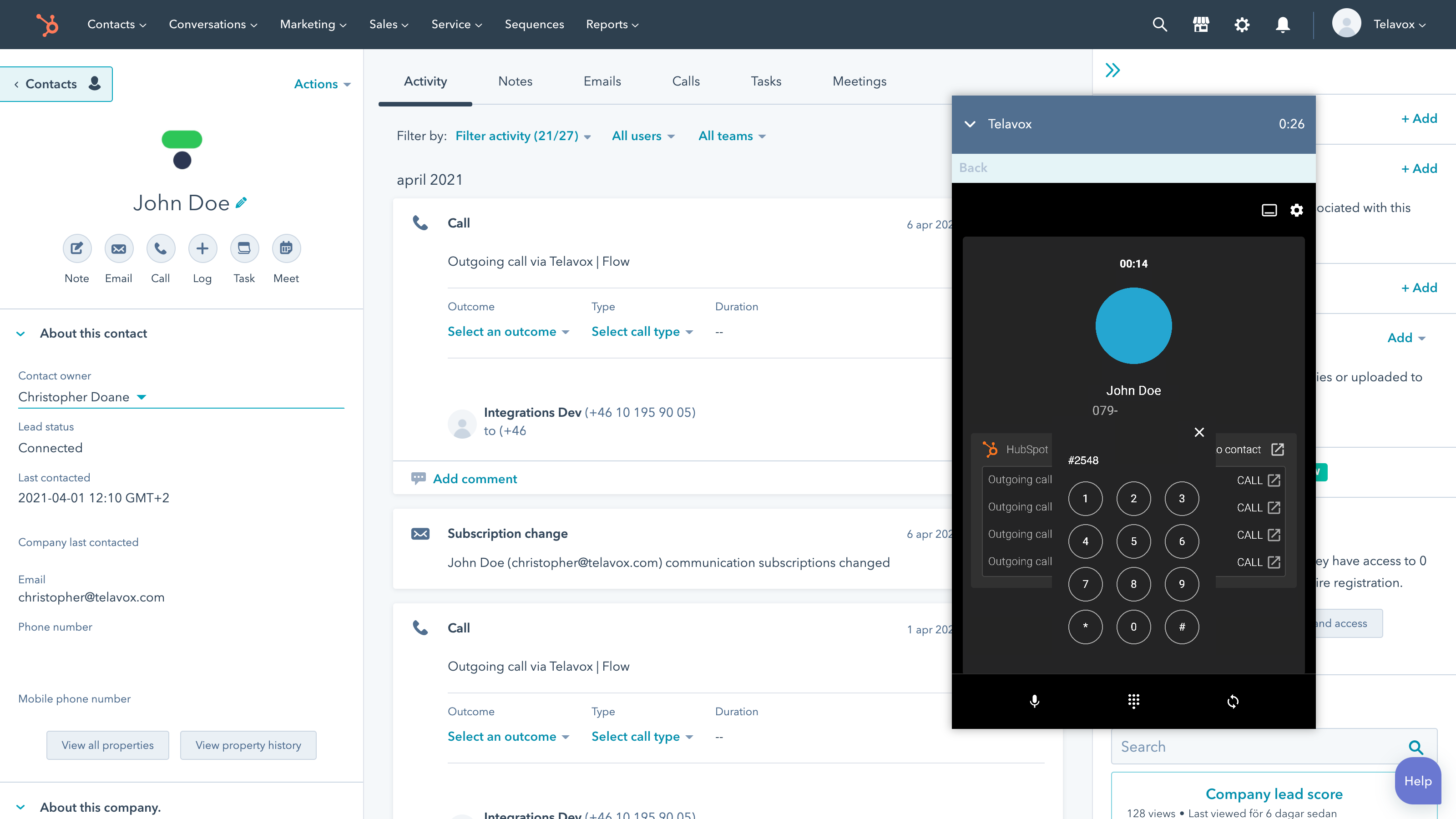The height and width of the screenshot is (819, 1456).
Task: Open the search magnifier in top bar
Action: point(1159,24)
